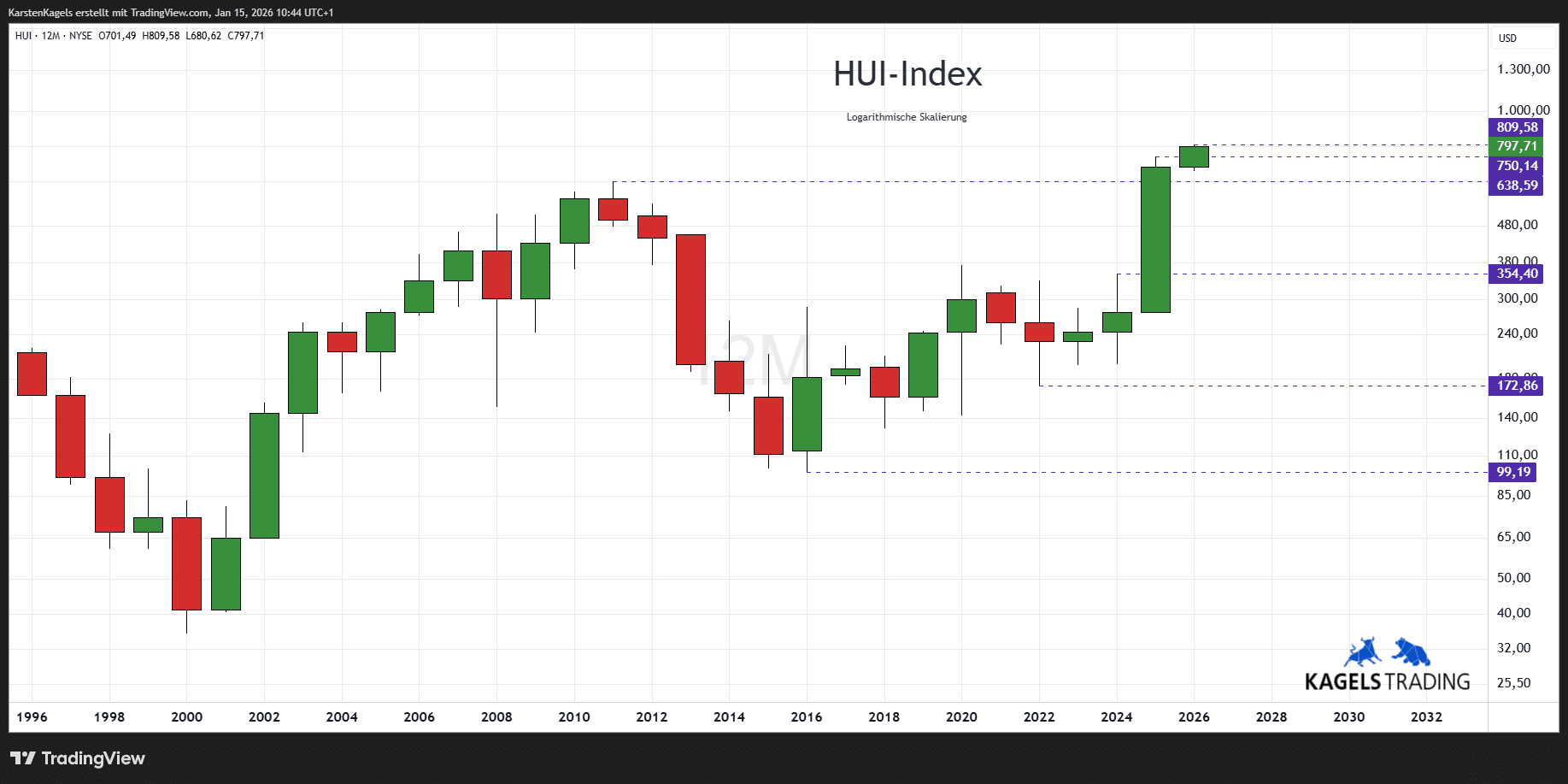The height and width of the screenshot is (784, 1568).
Task: Select the green 797,71 current price label
Action: pyautogui.click(x=1517, y=146)
